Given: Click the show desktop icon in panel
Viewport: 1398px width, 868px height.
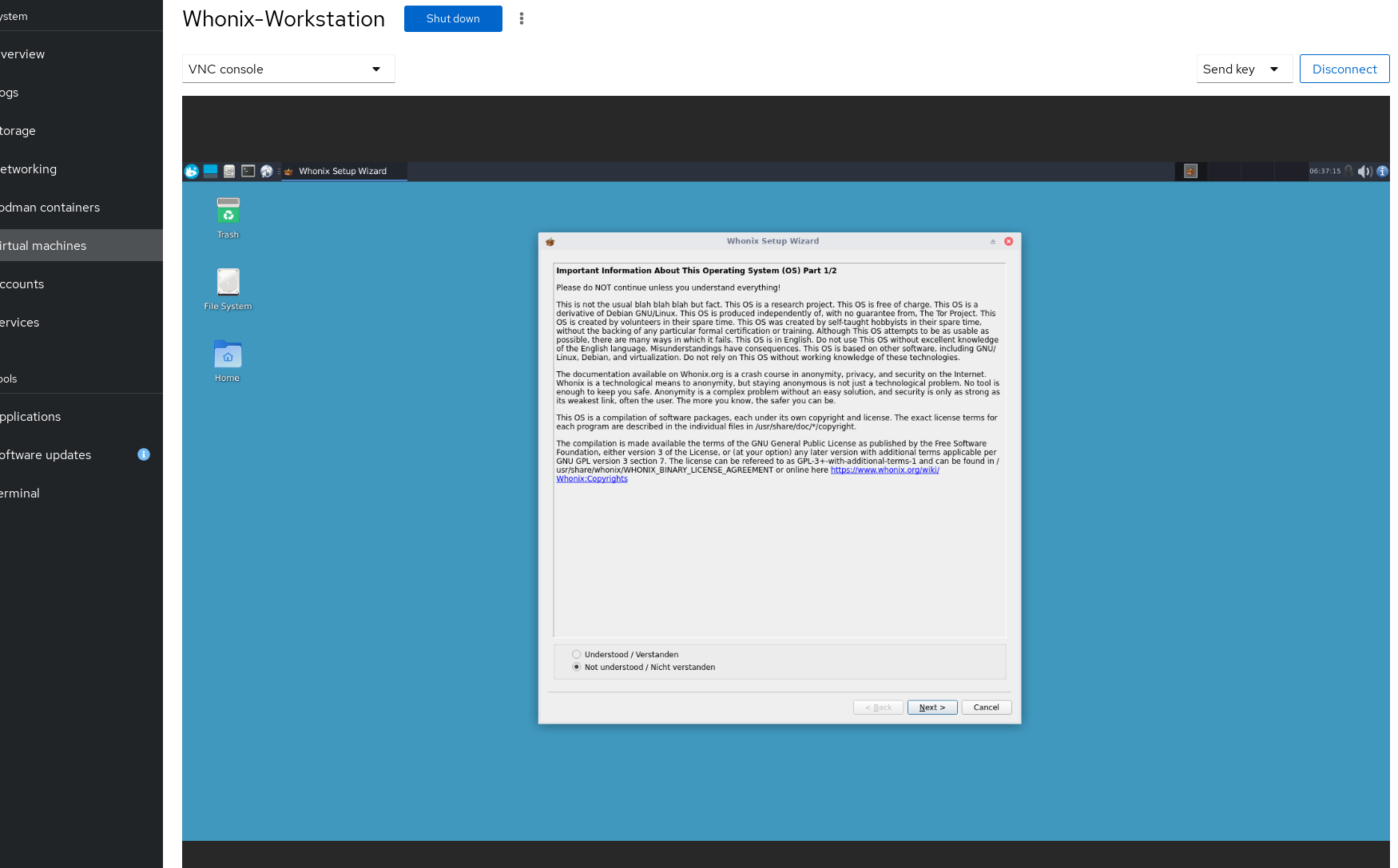Looking at the screenshot, I should [210, 171].
